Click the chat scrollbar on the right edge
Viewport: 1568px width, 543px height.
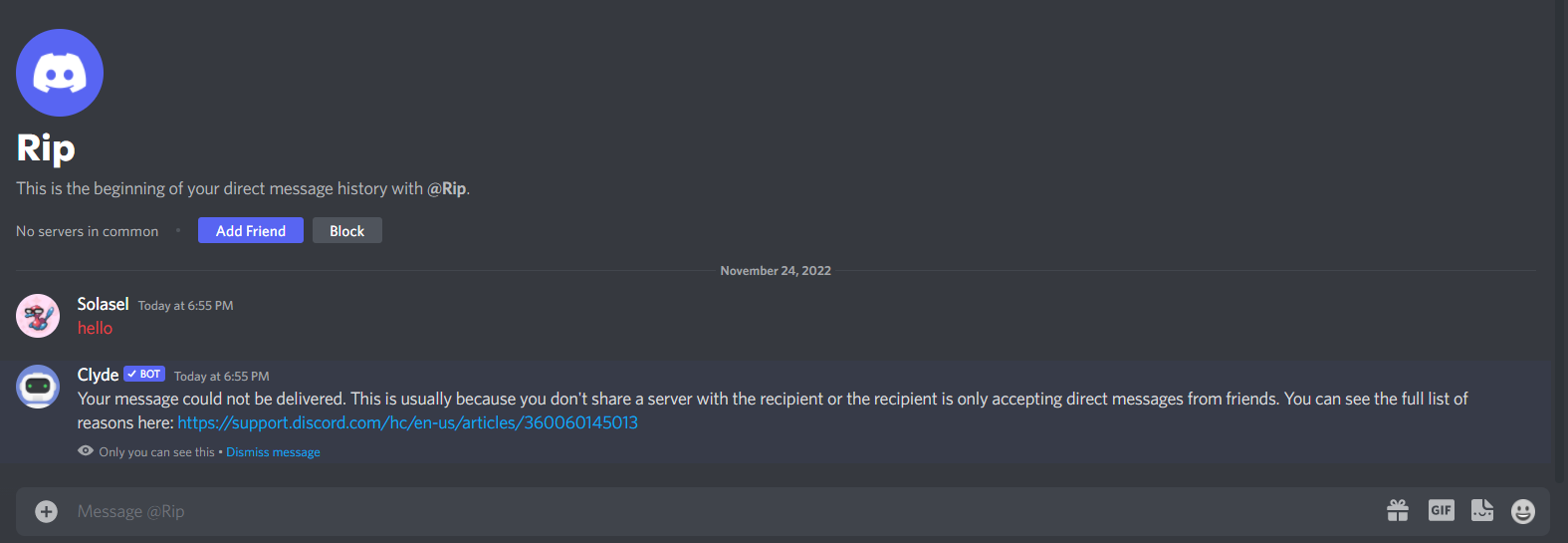[1560, 239]
